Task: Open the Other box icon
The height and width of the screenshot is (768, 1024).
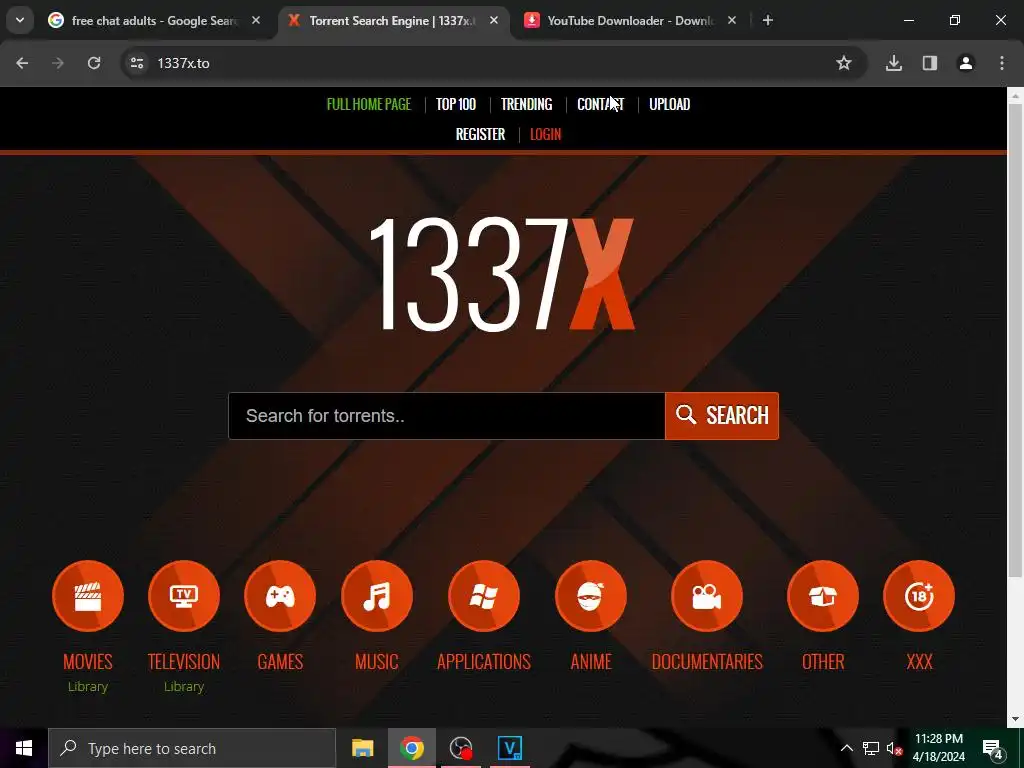Action: 823,596
